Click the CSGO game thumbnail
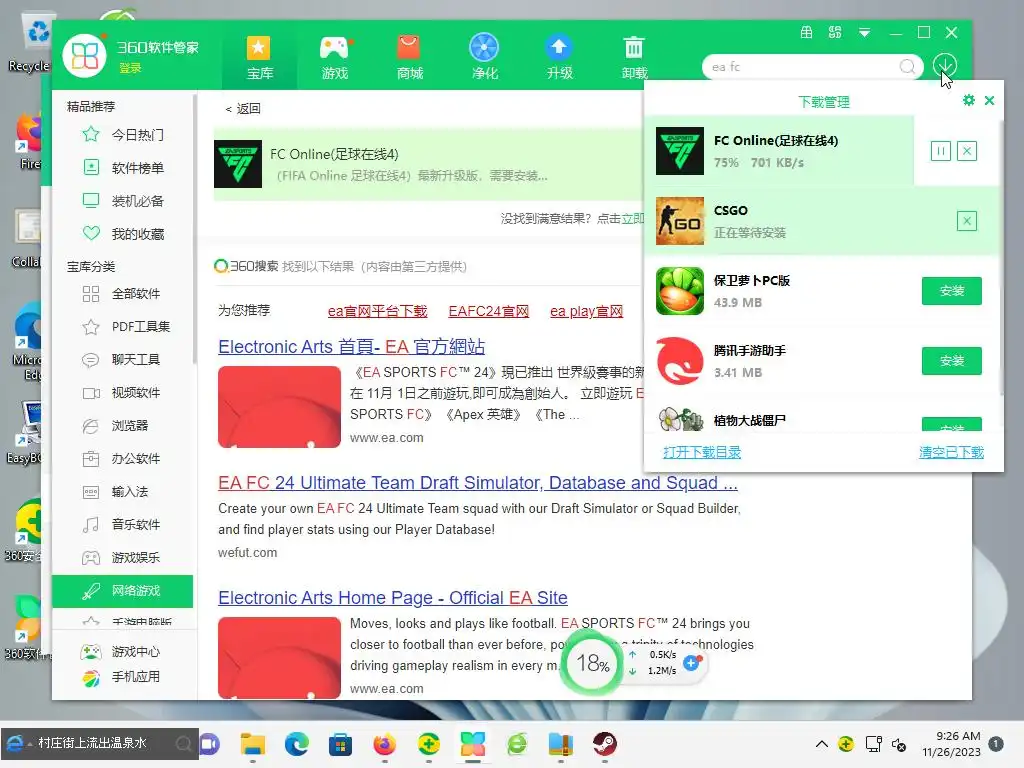The width and height of the screenshot is (1024, 768). [680, 221]
